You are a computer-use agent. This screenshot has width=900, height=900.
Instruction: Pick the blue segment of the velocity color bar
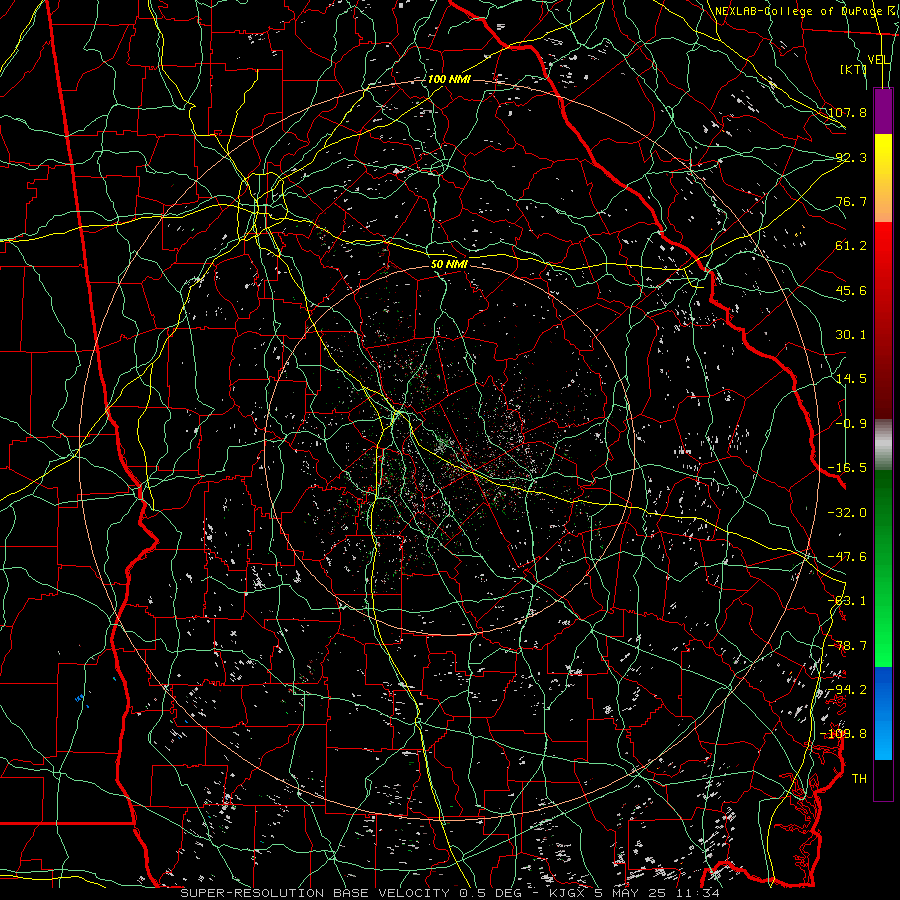(x=883, y=713)
